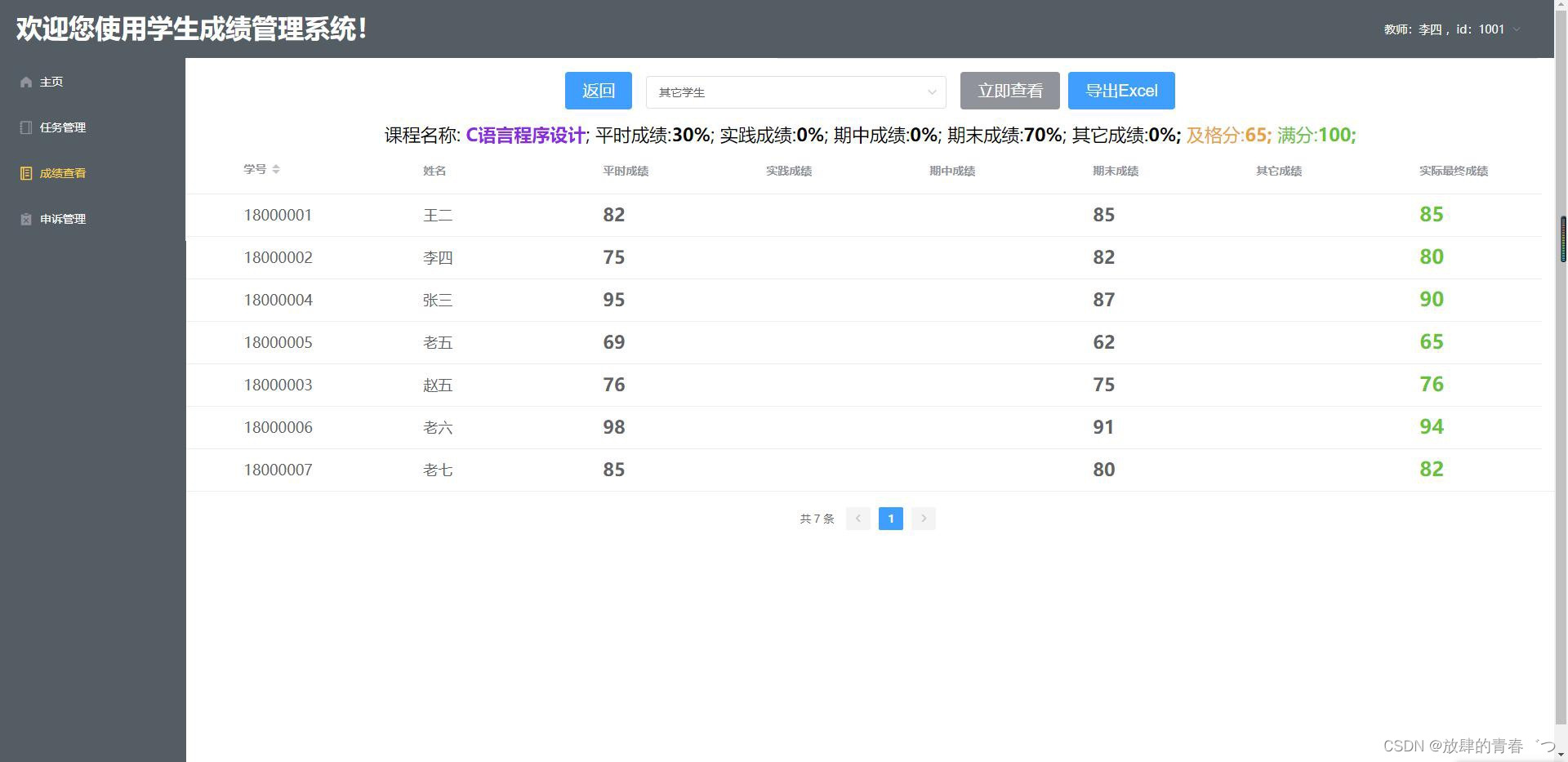
Task: Click the 满分:100 label
Action: (1315, 135)
